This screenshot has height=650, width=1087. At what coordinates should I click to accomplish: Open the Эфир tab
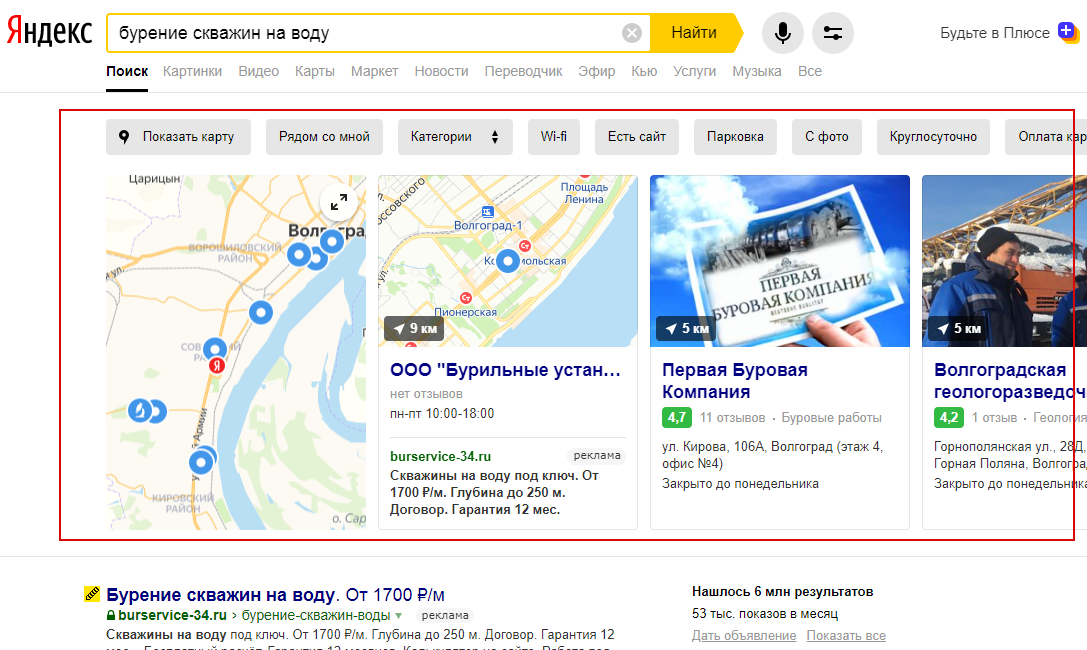tap(597, 71)
